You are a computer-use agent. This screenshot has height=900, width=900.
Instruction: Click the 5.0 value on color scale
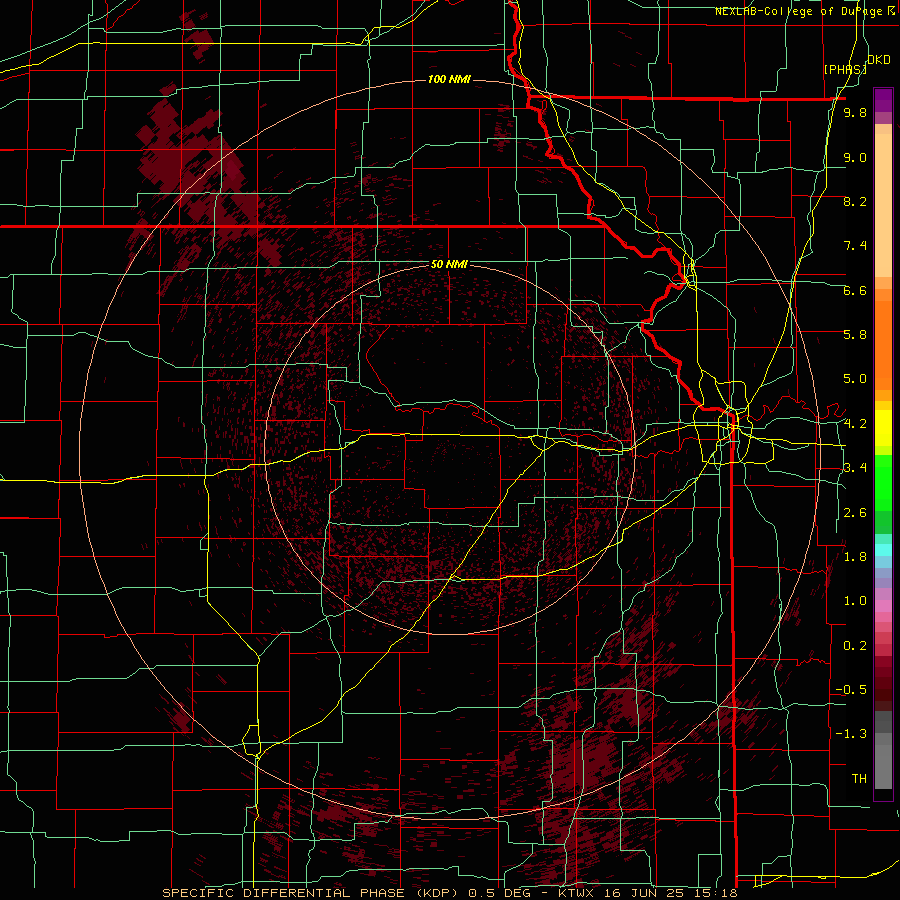(x=855, y=379)
